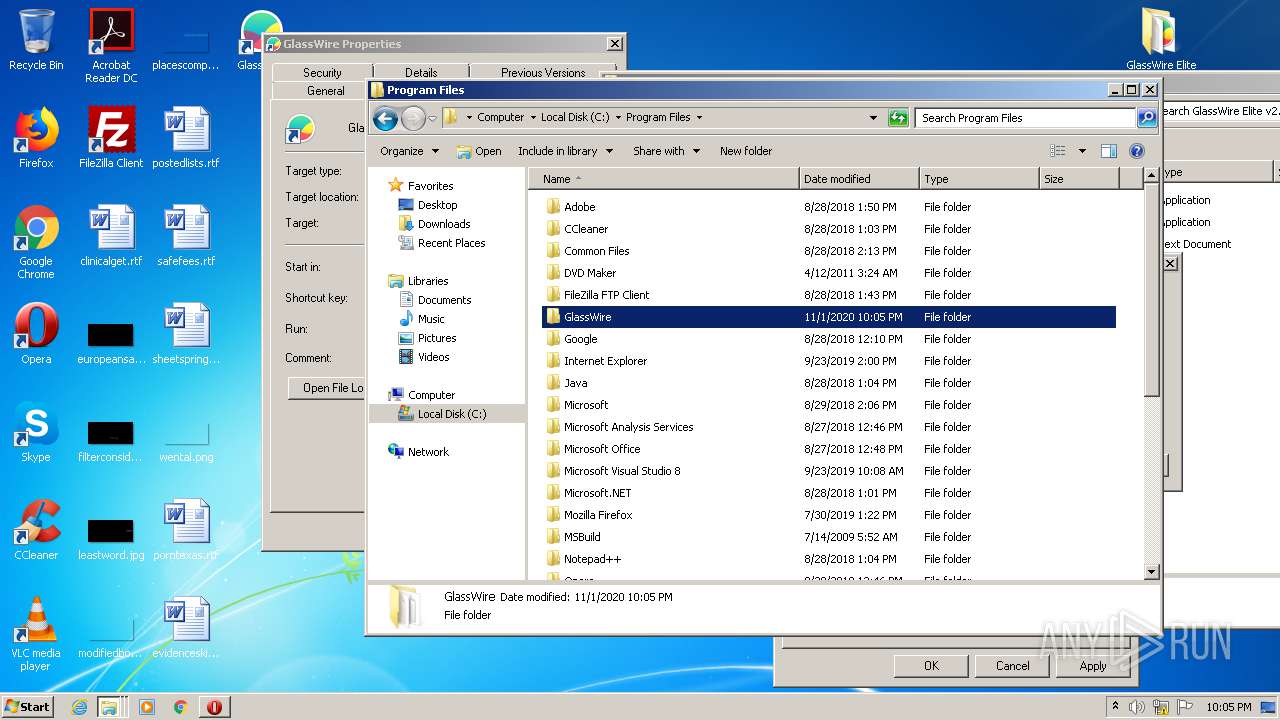Click the Forward navigation arrow in Explorer
This screenshot has height=720, width=1280.
[413, 118]
